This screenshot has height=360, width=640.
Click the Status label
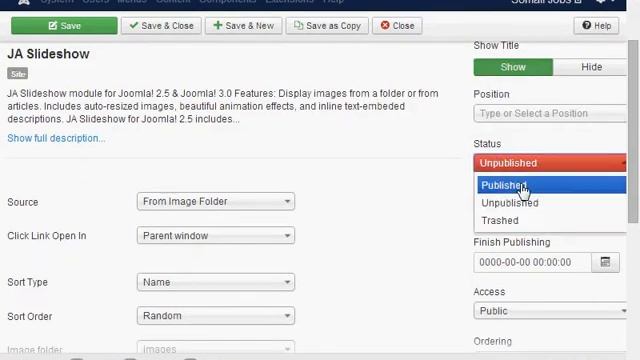pyautogui.click(x=487, y=144)
